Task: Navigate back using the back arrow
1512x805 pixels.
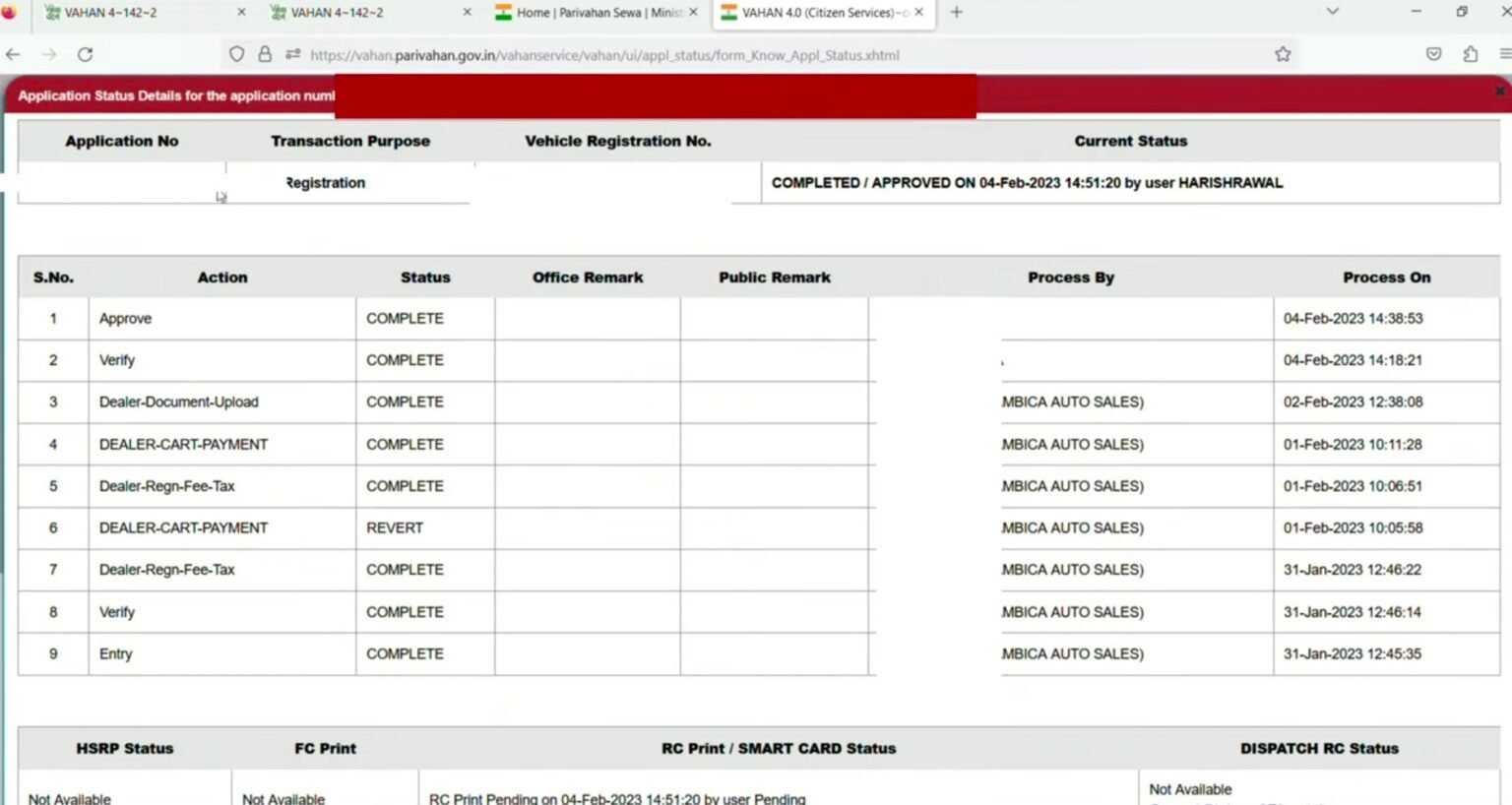Action: 12,55
